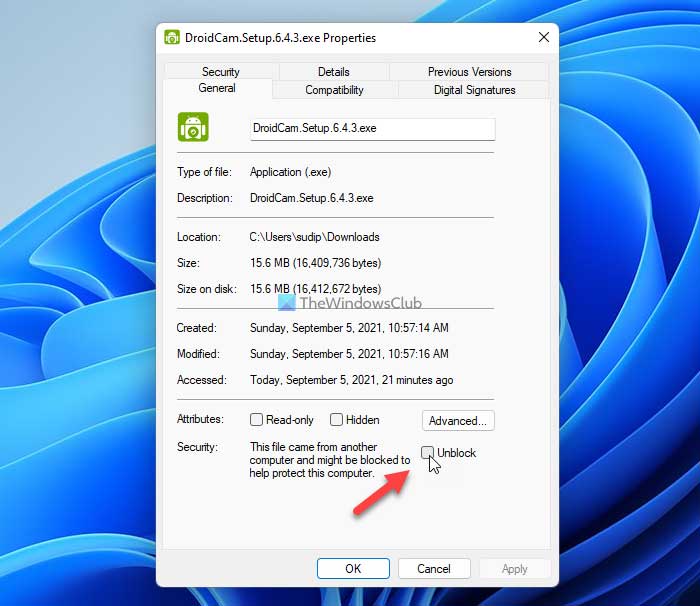The width and height of the screenshot is (700, 606).
Task: Click the Size value 15.6 MB (16,409,736 bytes)
Action: click(316, 263)
